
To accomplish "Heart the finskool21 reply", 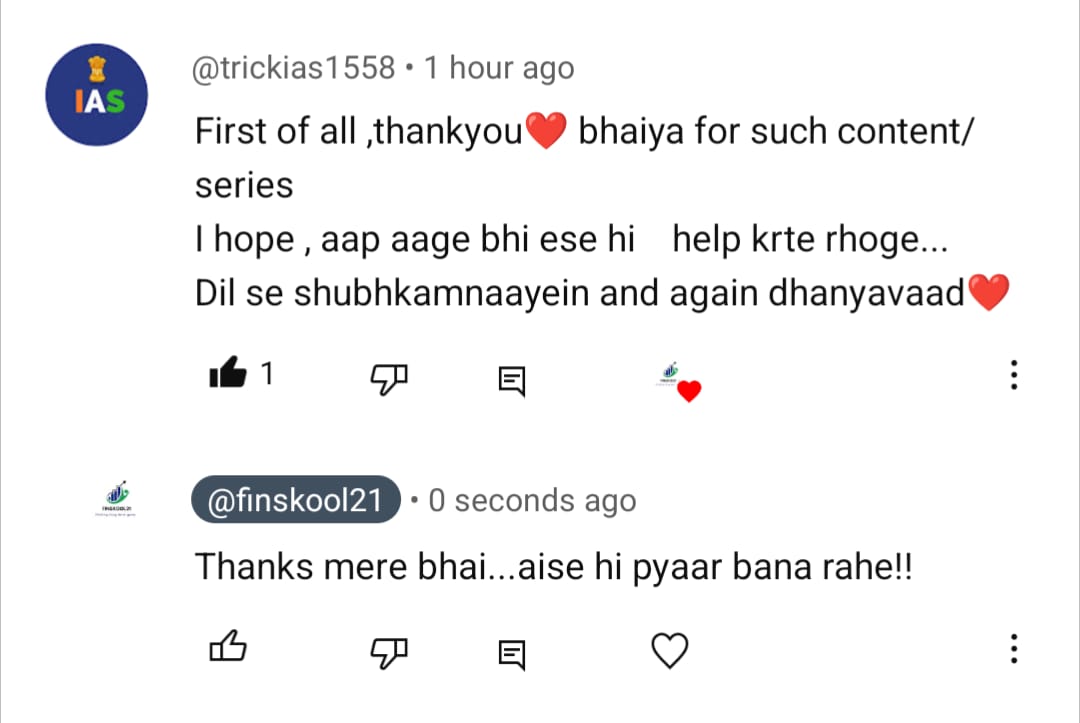I will [x=669, y=651].
